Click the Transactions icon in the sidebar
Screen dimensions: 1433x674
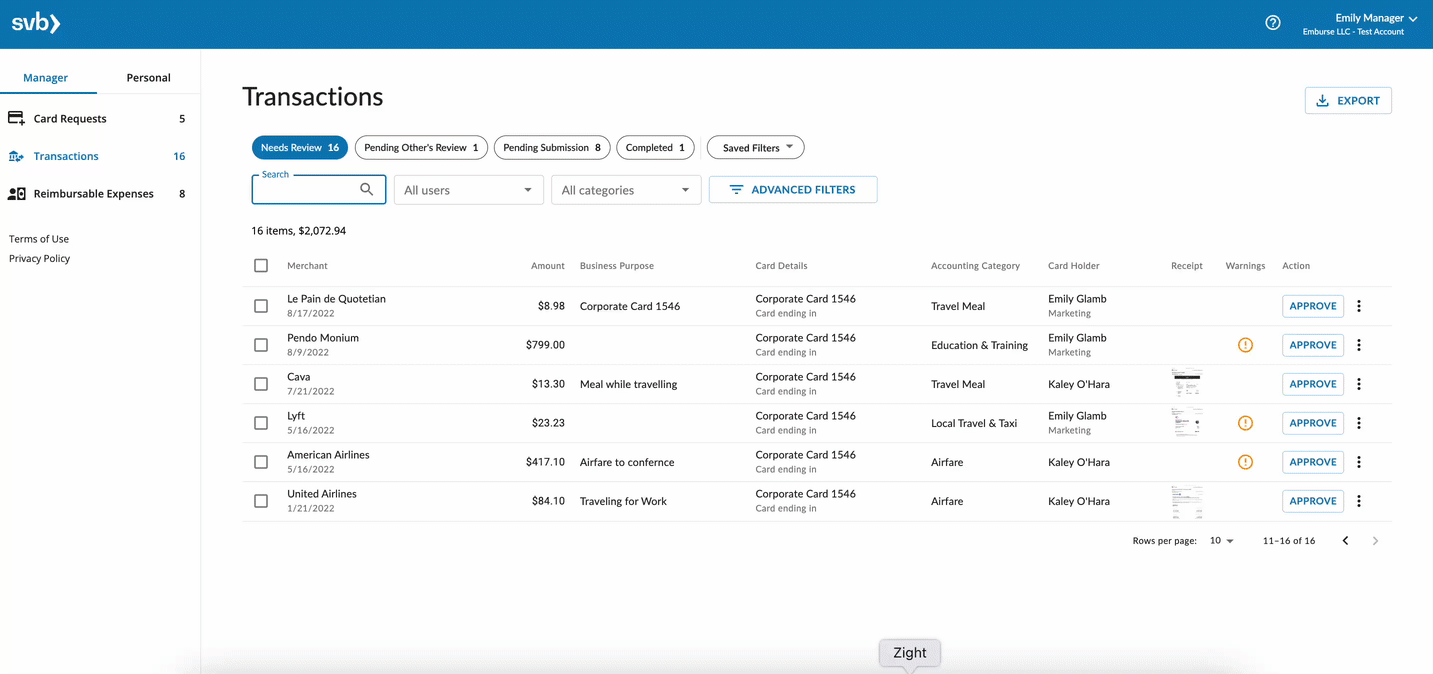click(16, 156)
